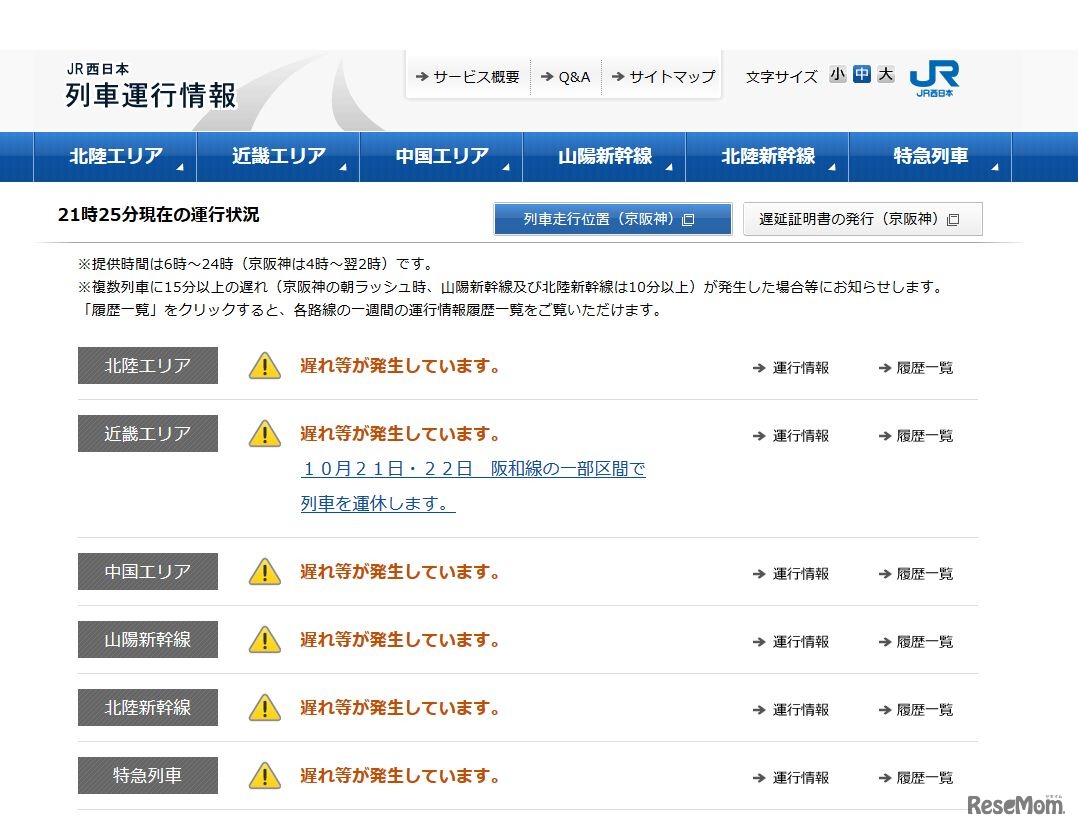Open the 遅延証明書の発行（京阪神） page
The width and height of the screenshot is (1078, 828).
(862, 219)
